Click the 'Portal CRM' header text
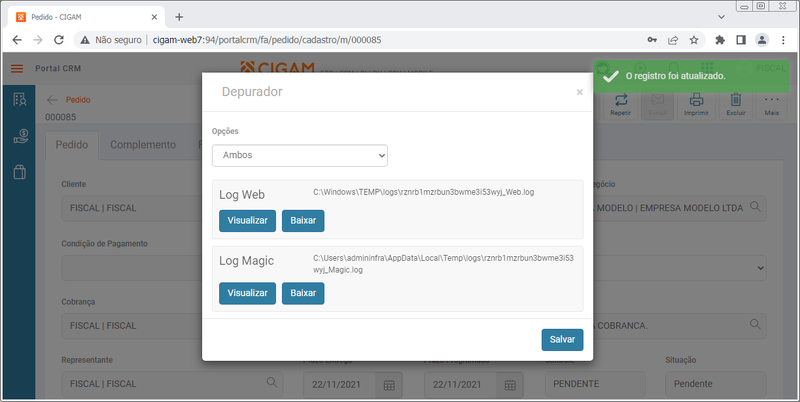The image size is (800, 402). (x=58, y=68)
